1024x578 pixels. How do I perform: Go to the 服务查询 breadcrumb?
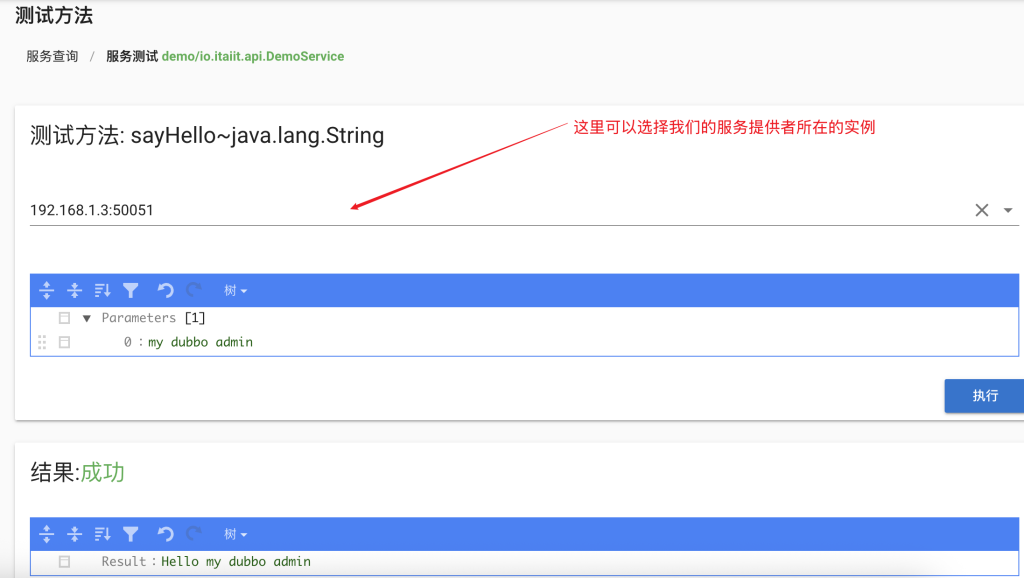pos(52,56)
